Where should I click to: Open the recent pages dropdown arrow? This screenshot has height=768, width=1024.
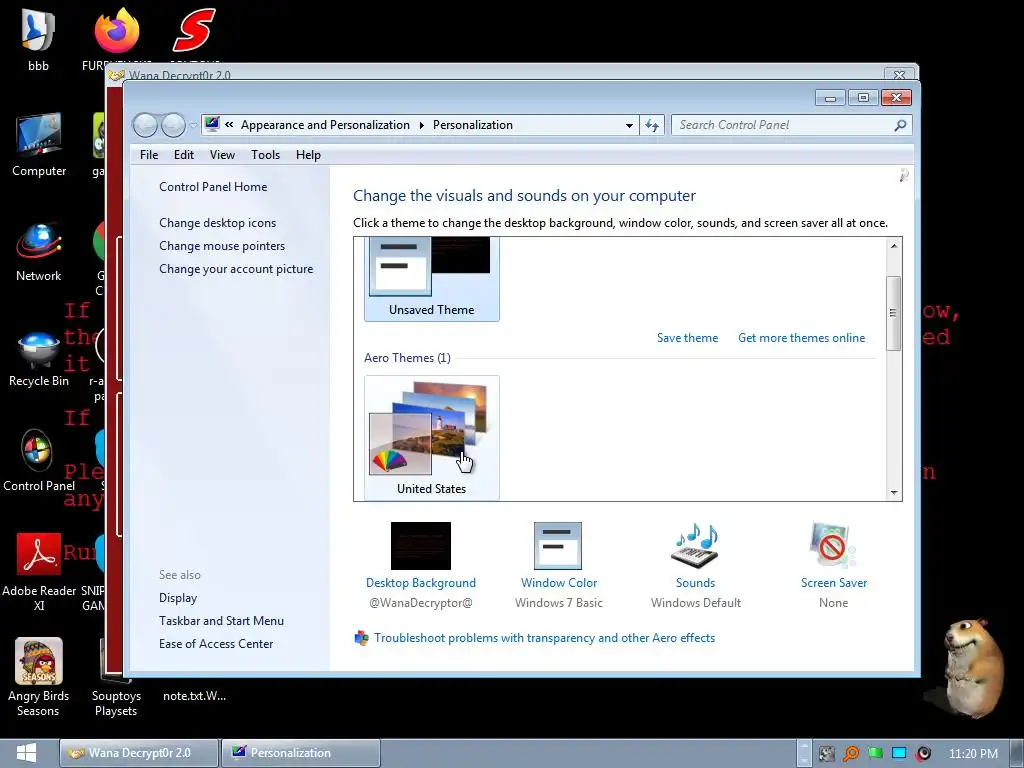pos(193,125)
